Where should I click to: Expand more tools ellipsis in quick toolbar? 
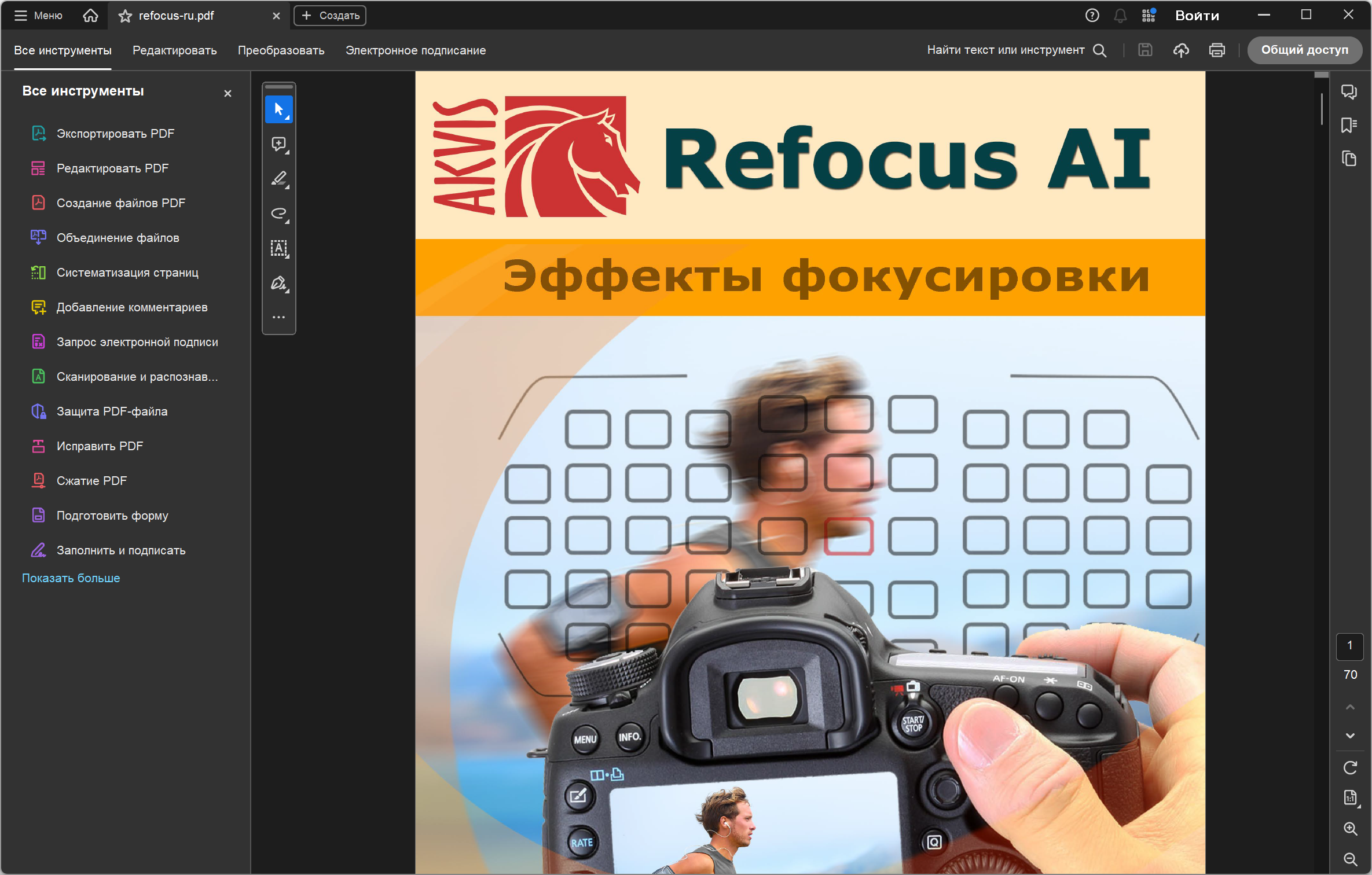(278, 317)
